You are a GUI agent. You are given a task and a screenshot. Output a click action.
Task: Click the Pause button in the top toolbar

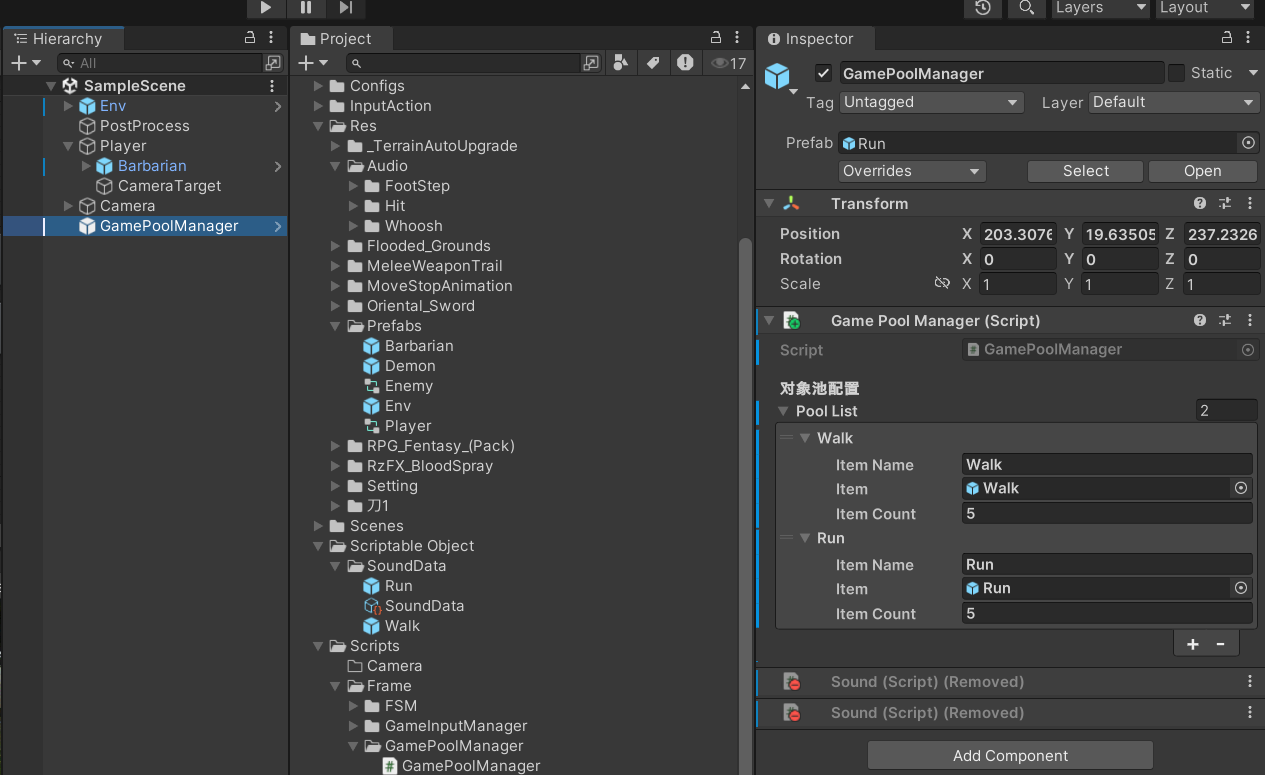coord(306,8)
